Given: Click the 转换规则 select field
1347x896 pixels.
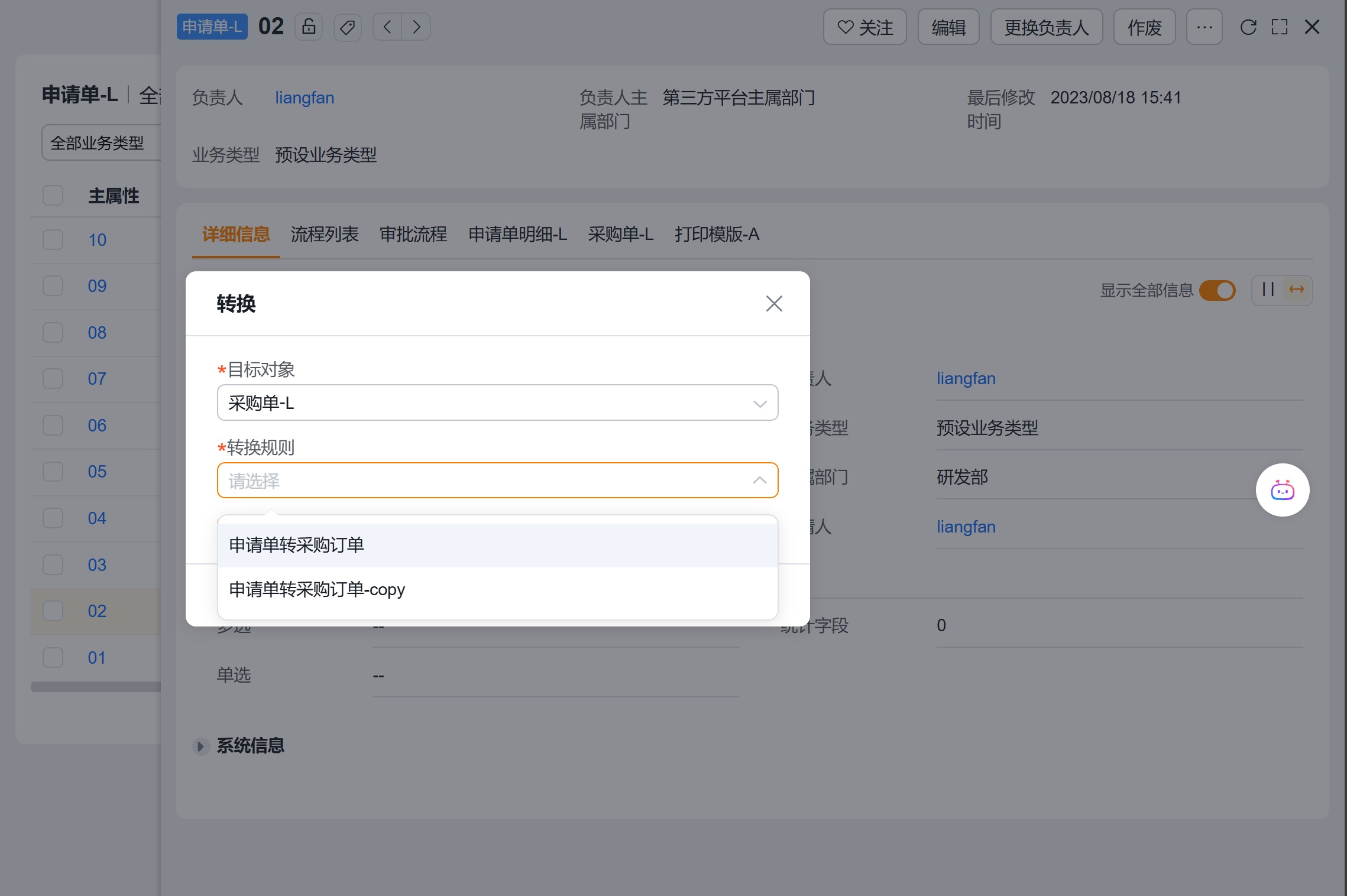Looking at the screenshot, I should click(x=497, y=481).
